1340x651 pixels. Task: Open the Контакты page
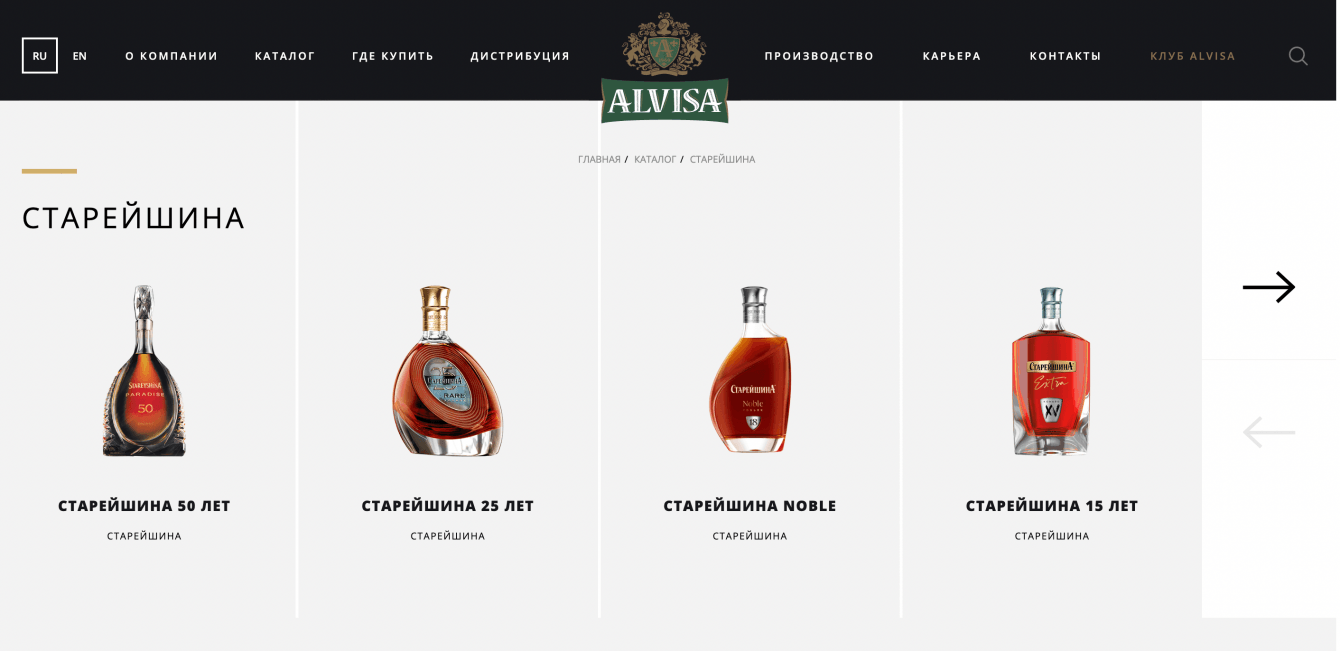pyautogui.click(x=1065, y=56)
